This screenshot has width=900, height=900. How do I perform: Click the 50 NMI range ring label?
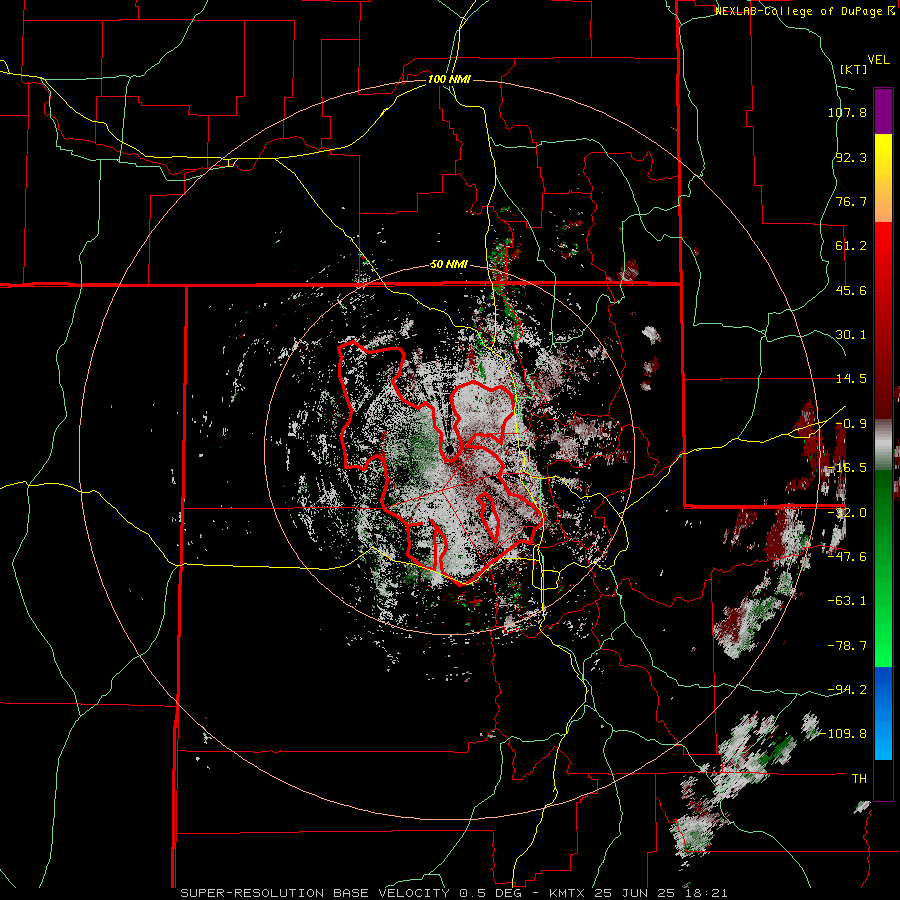tap(449, 265)
